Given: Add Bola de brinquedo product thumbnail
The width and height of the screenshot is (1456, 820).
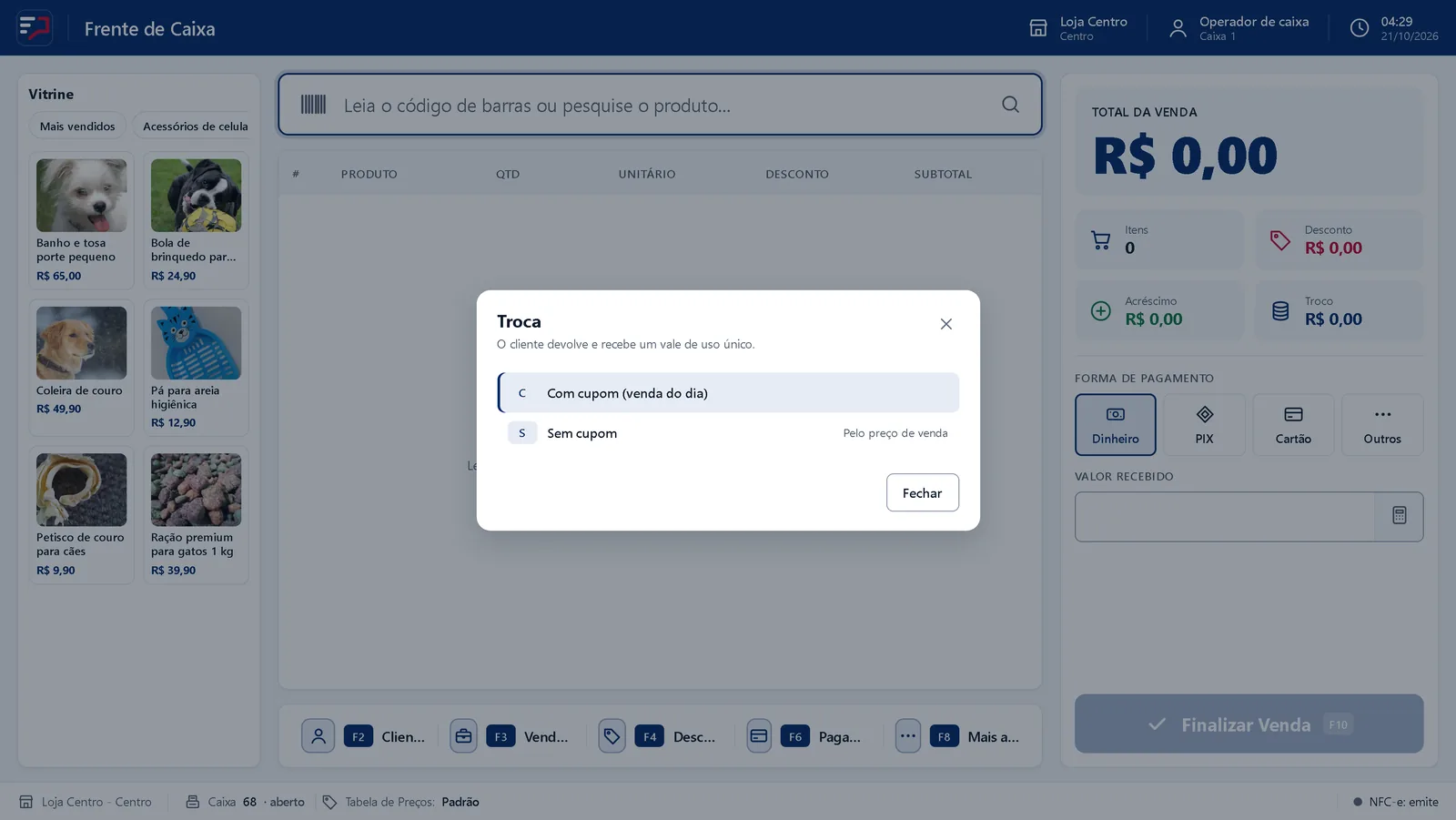Looking at the screenshot, I should click(196, 196).
